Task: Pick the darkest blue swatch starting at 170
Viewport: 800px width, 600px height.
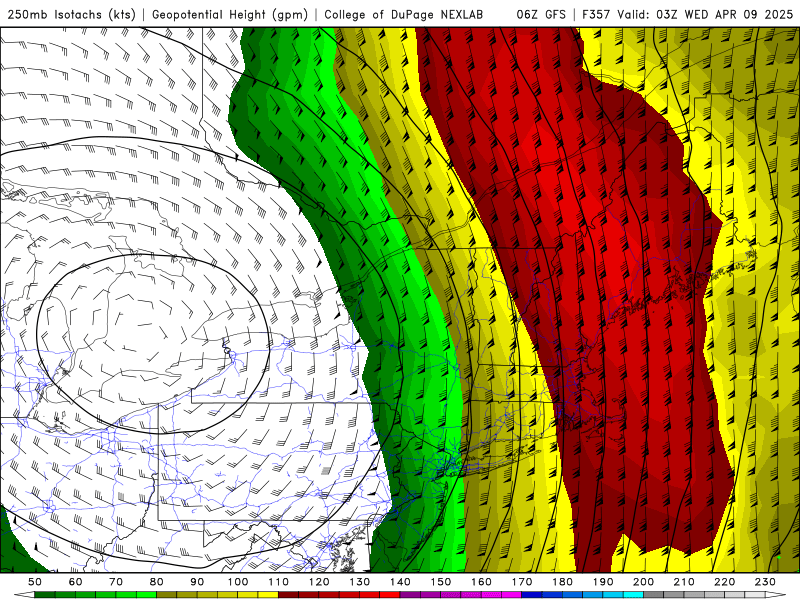Action: 532,595
